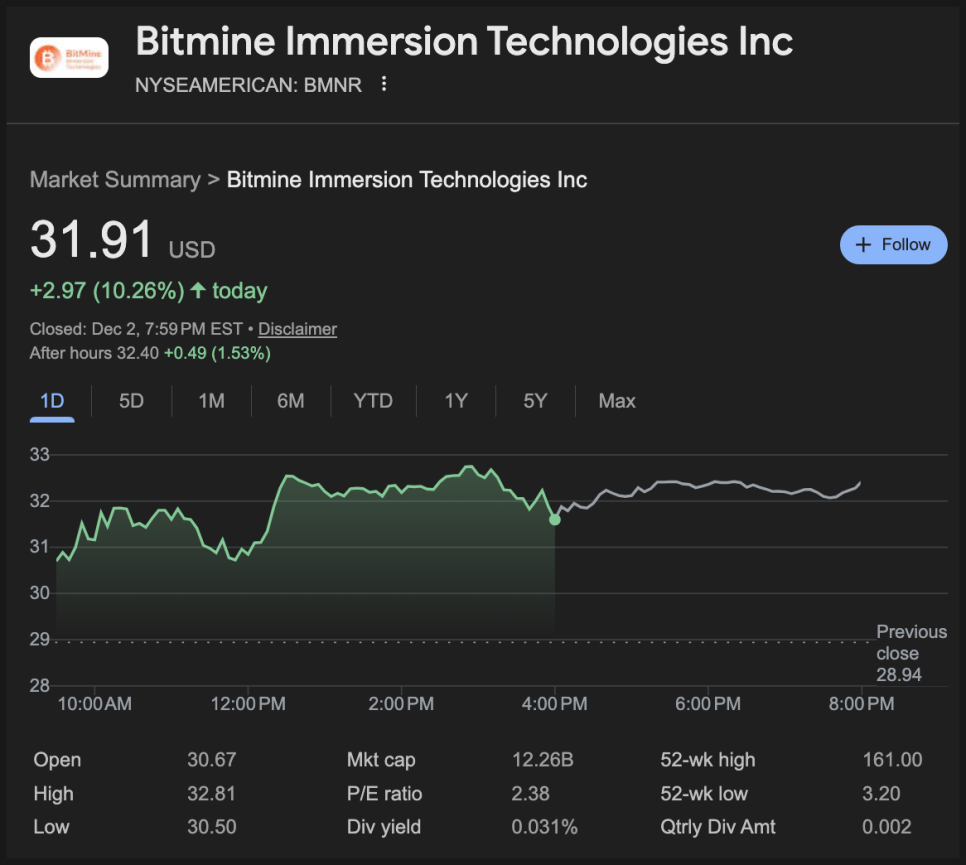Screen dimensions: 966x865
Task: Click the Mkt cap value 12.26B
Action: 542,760
